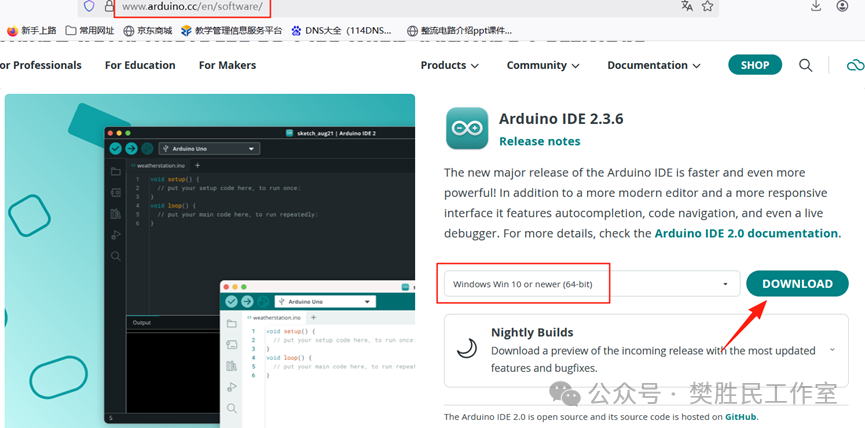Image resolution: width=865 pixels, height=428 pixels.
Task: Open the 整流电路介绍ppt课件 bookmark
Action: click(459, 30)
